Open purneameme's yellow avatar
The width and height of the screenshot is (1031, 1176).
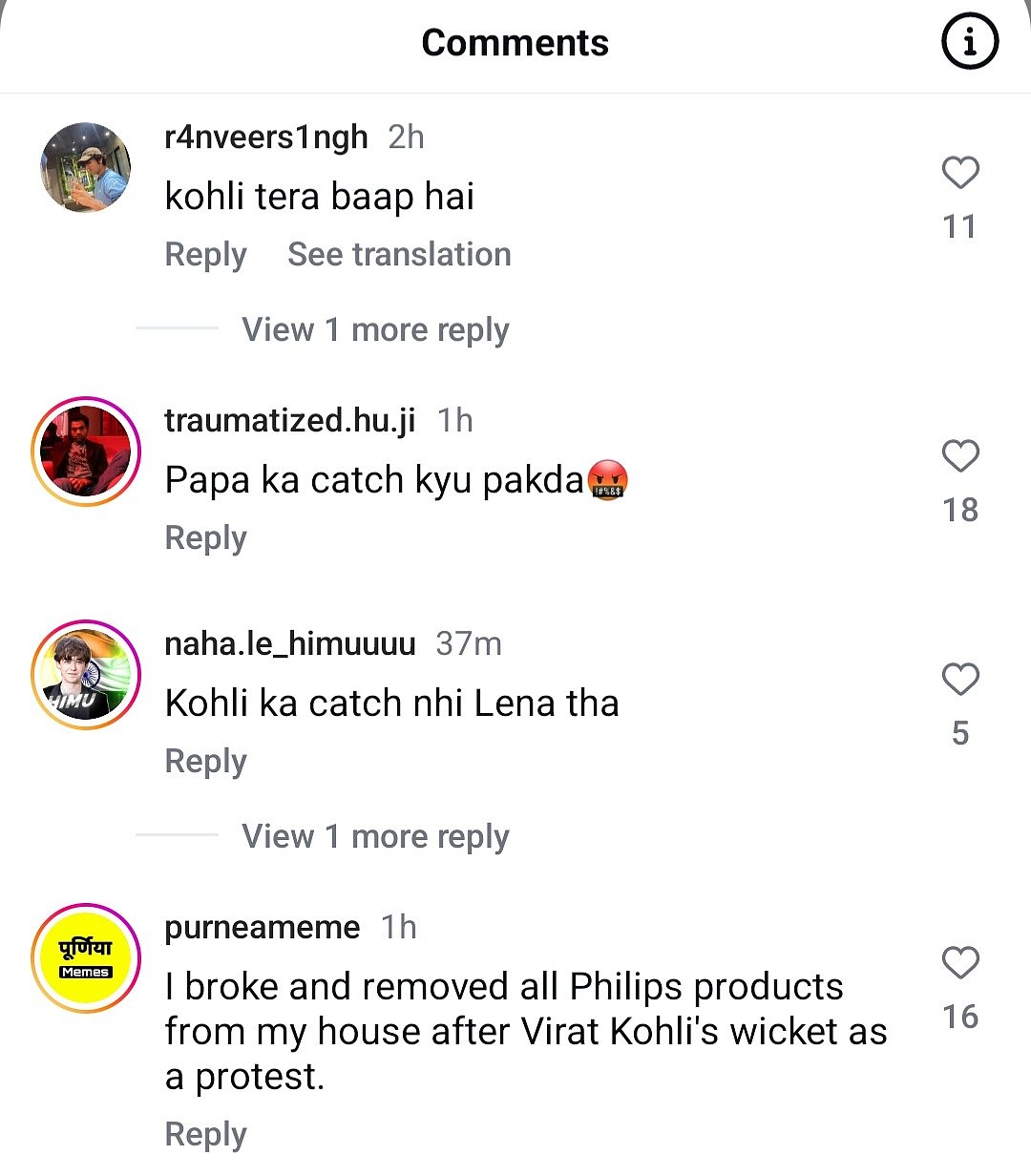[85, 957]
